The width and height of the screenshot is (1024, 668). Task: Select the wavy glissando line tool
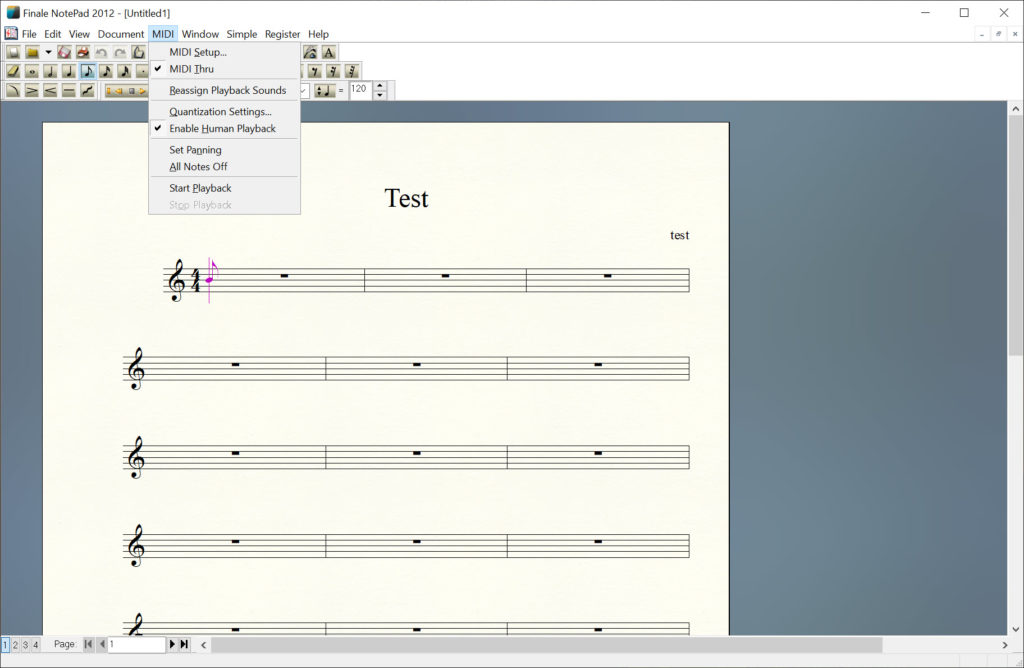(88, 91)
